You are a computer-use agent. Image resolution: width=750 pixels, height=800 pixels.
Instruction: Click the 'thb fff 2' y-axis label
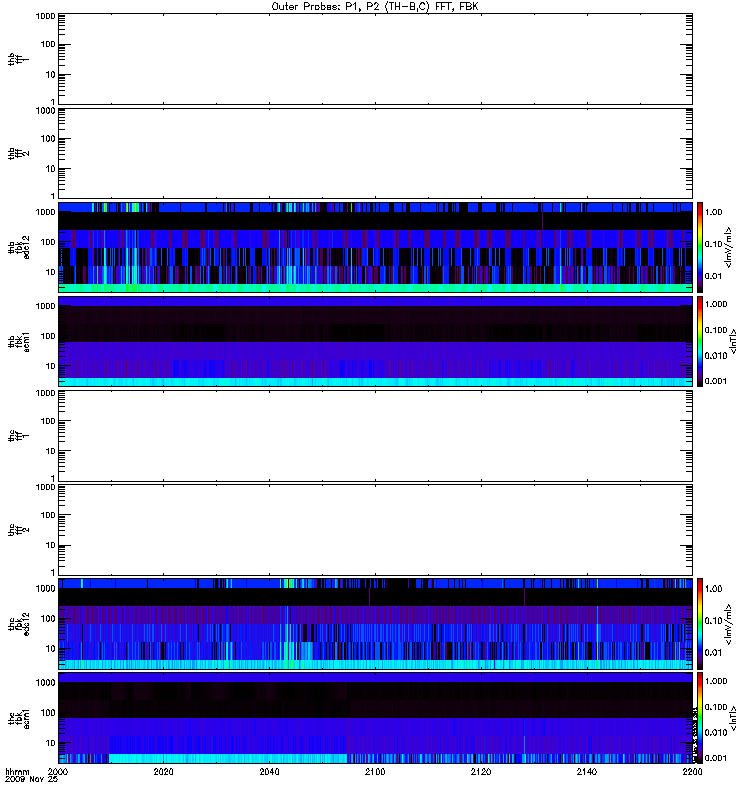(18, 154)
